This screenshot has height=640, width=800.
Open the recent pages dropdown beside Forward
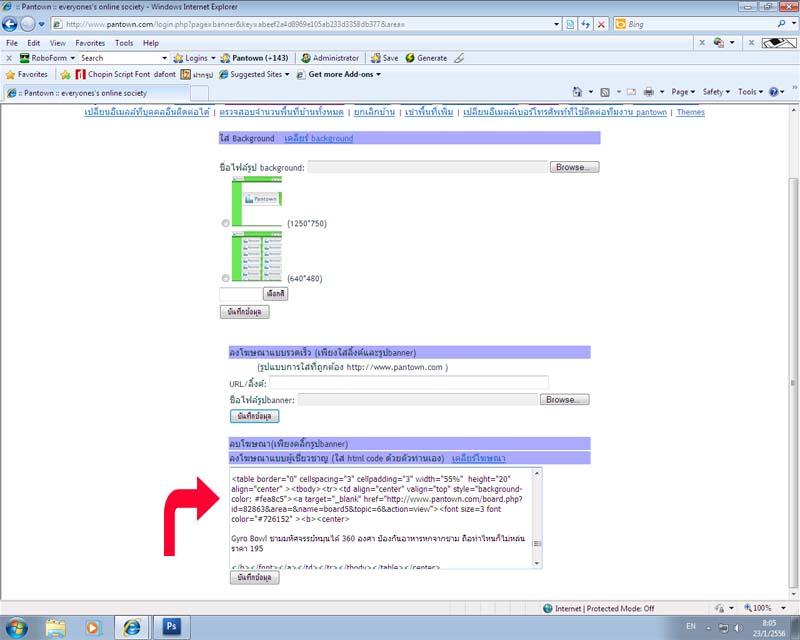click(x=41, y=24)
